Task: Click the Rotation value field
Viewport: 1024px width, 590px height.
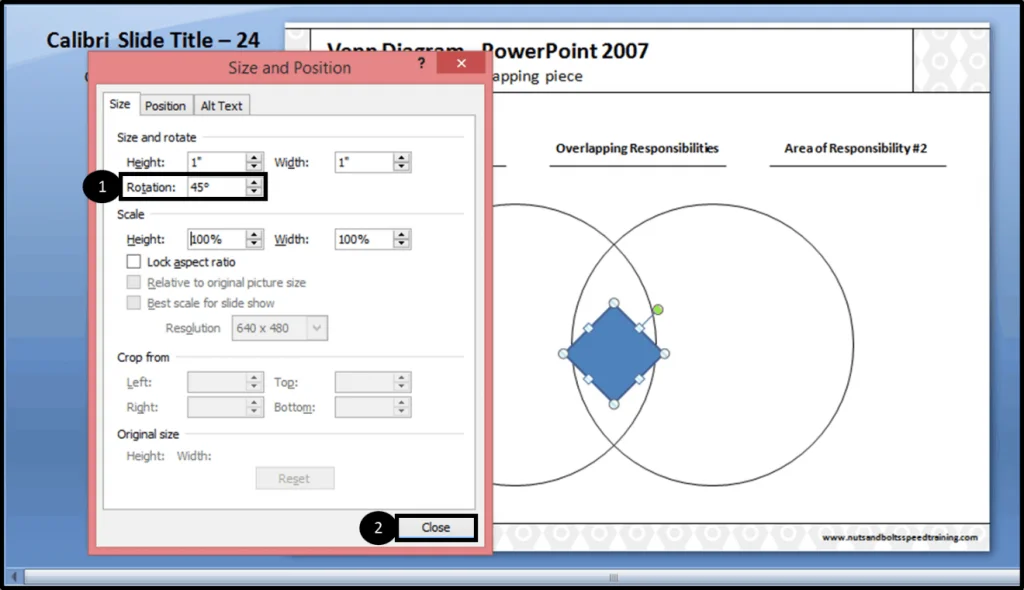Action: coord(217,187)
